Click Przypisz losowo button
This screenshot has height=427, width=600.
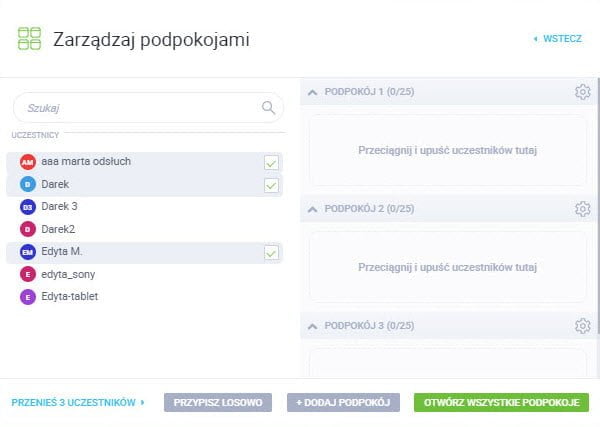click(217, 402)
